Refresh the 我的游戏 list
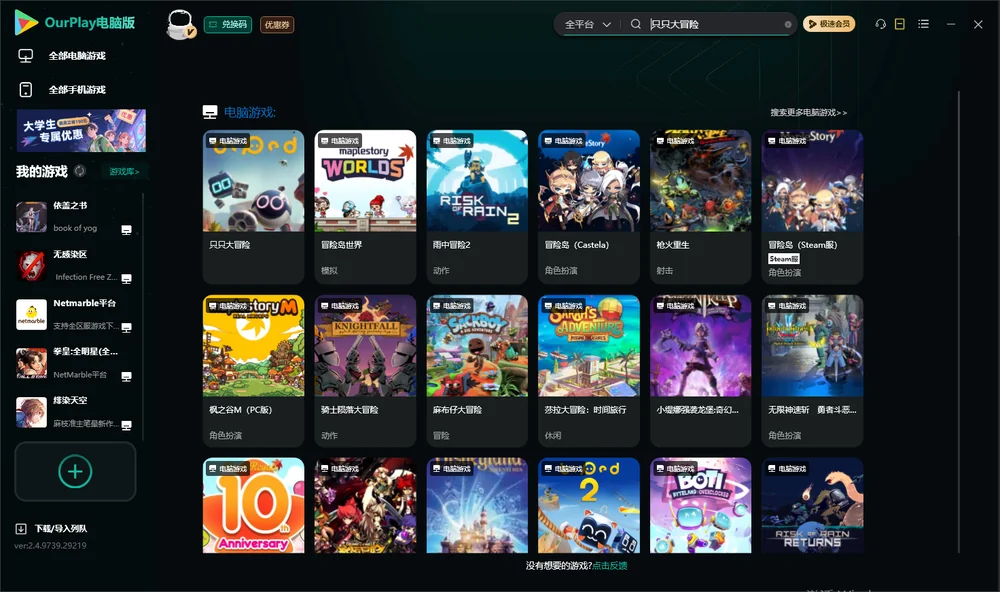This screenshot has height=592, width=1000. tap(80, 171)
